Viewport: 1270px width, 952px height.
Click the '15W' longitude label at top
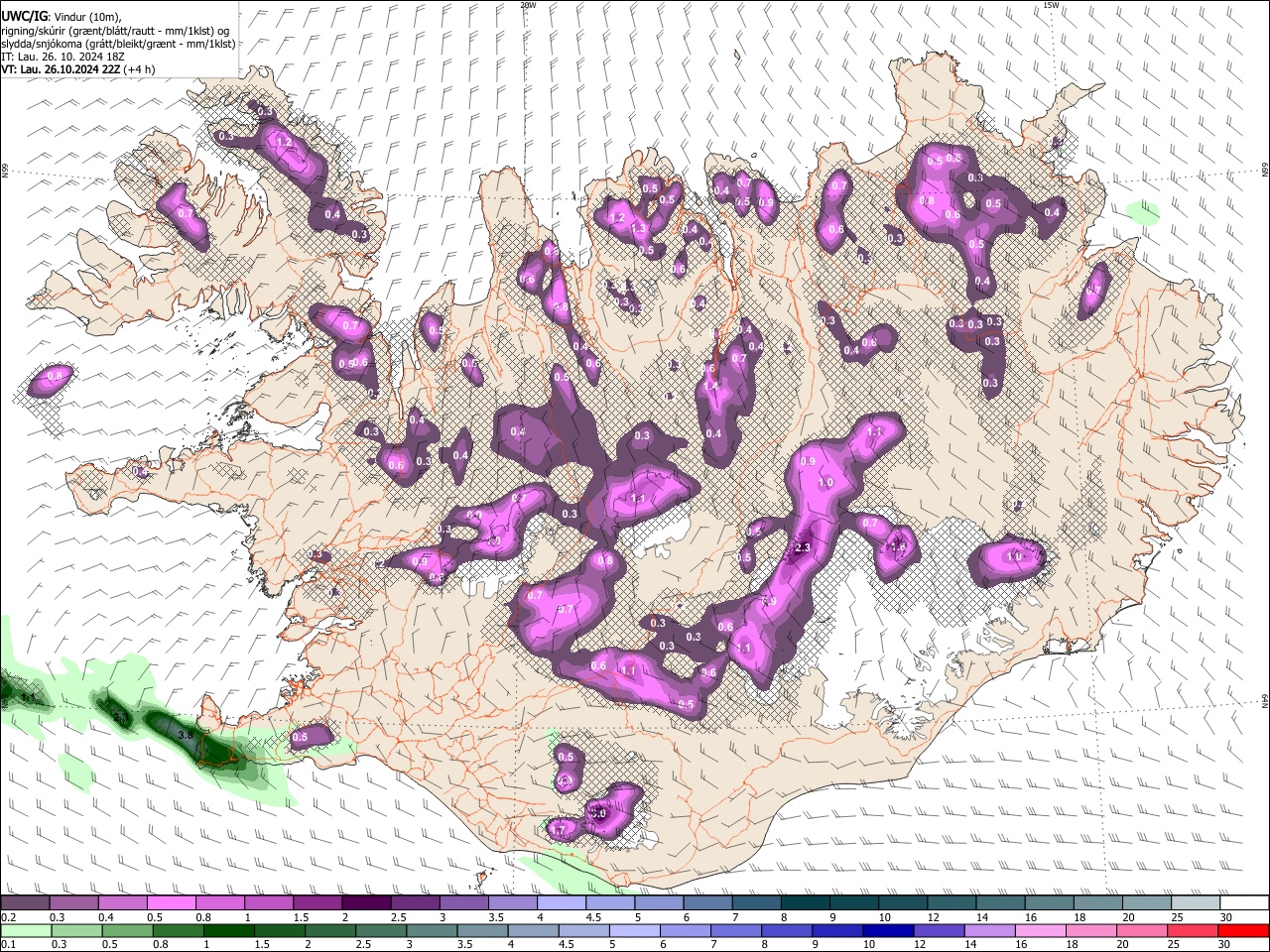coord(1051,5)
